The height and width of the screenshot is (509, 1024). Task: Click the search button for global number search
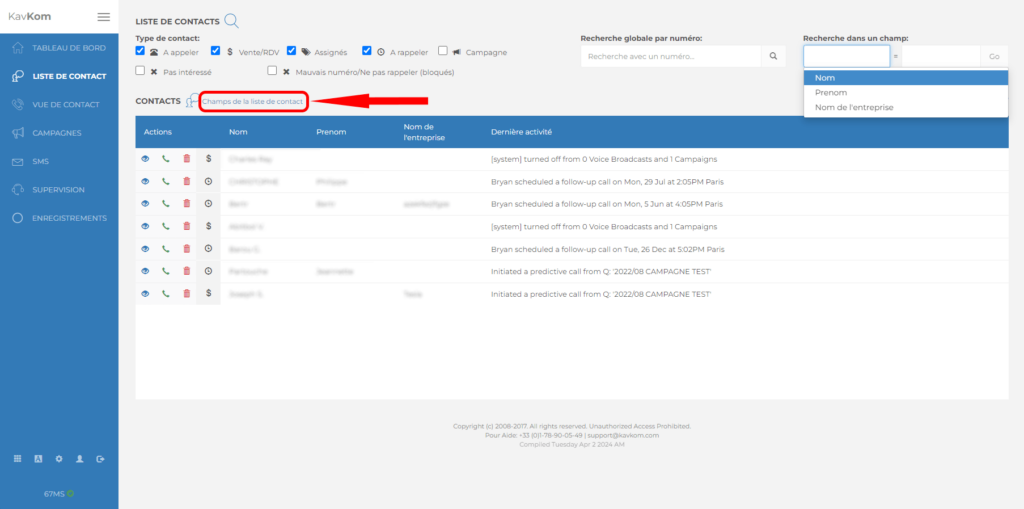[773, 56]
